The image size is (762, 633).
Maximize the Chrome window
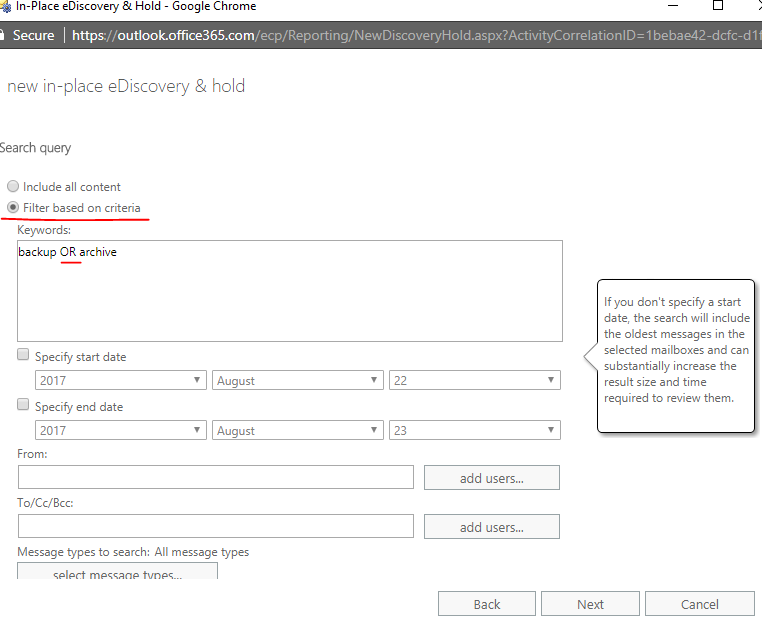point(717,6)
